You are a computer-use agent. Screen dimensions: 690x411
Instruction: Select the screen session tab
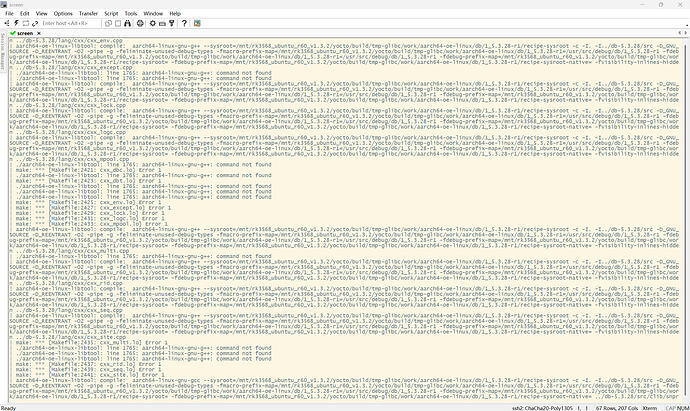tap(28, 33)
